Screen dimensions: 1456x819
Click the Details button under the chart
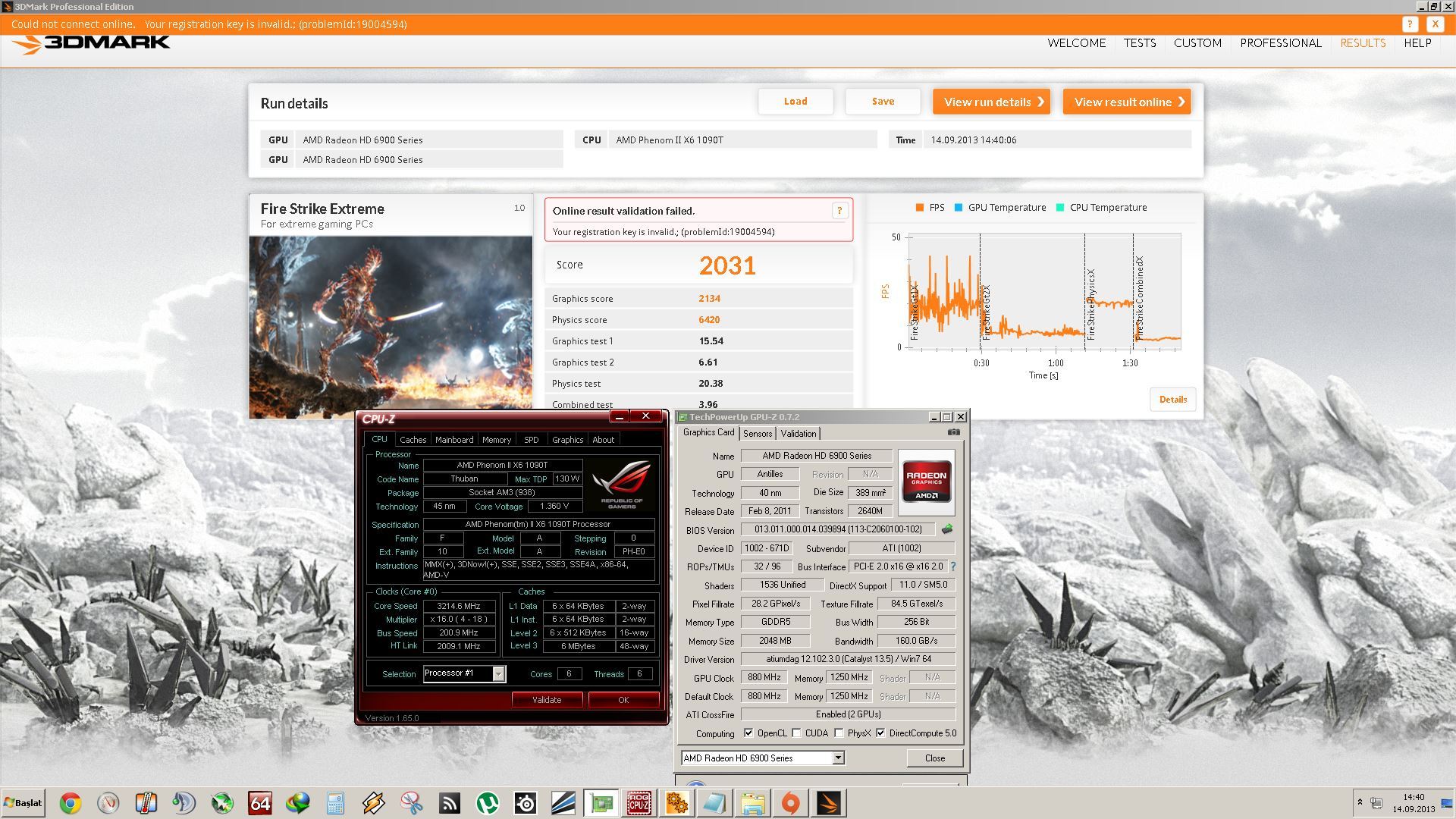(1172, 400)
